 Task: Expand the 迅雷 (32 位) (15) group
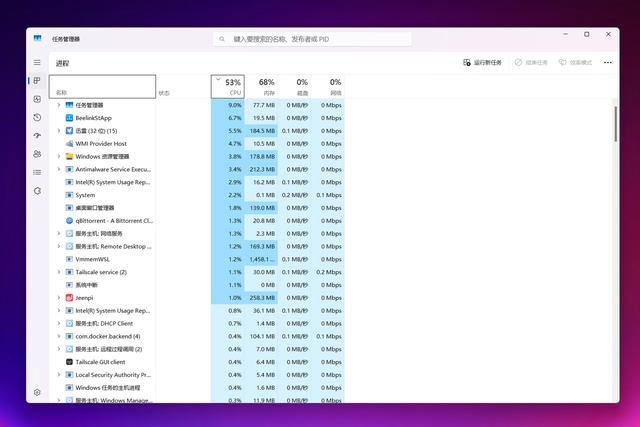59,131
